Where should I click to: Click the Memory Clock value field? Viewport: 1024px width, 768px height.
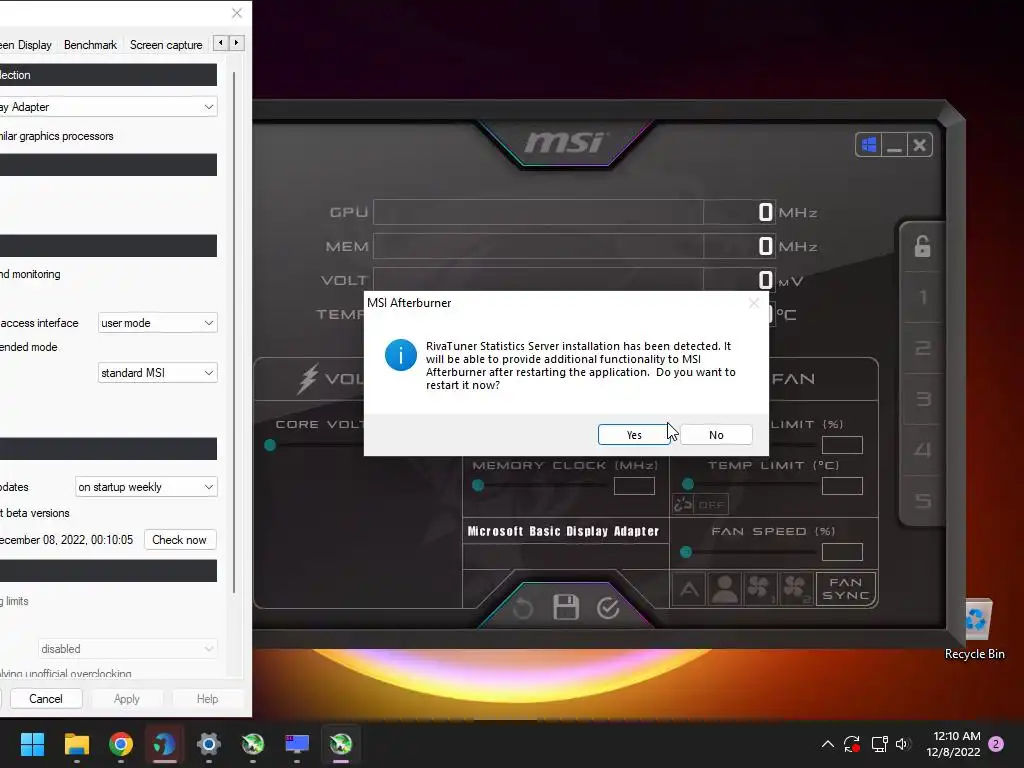coord(634,486)
